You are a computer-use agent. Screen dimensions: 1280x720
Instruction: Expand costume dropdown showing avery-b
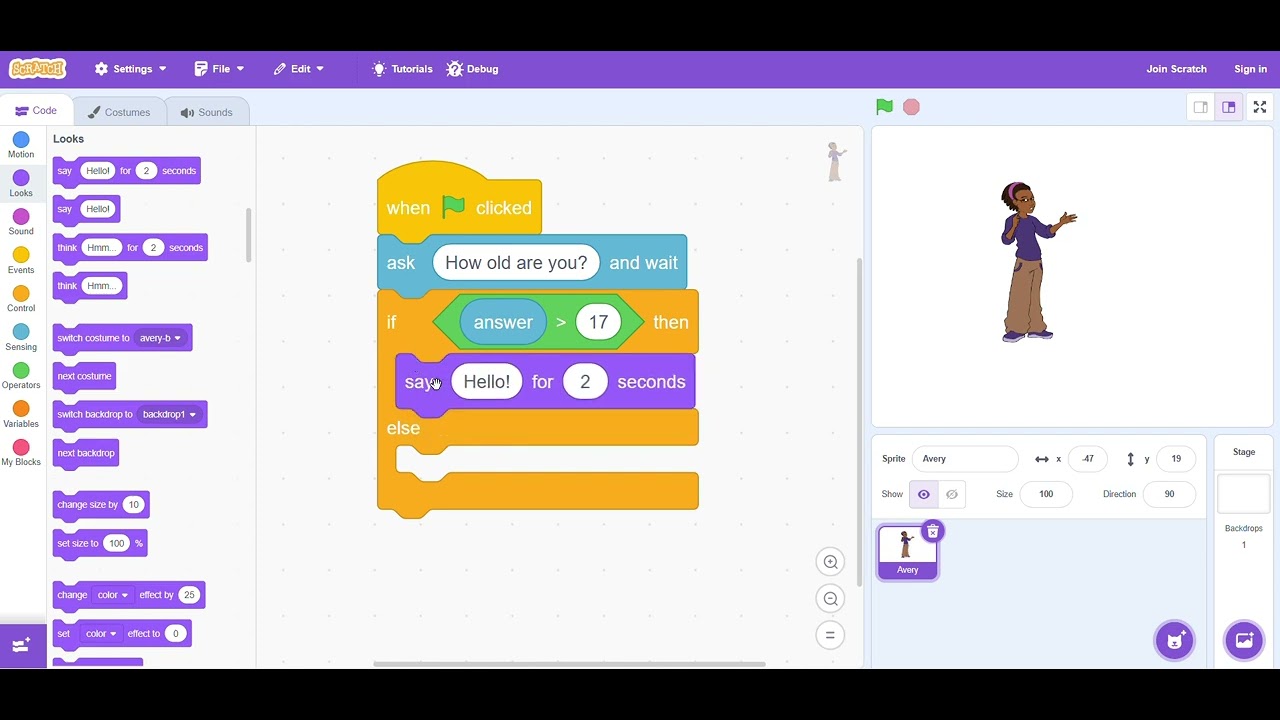(x=160, y=338)
